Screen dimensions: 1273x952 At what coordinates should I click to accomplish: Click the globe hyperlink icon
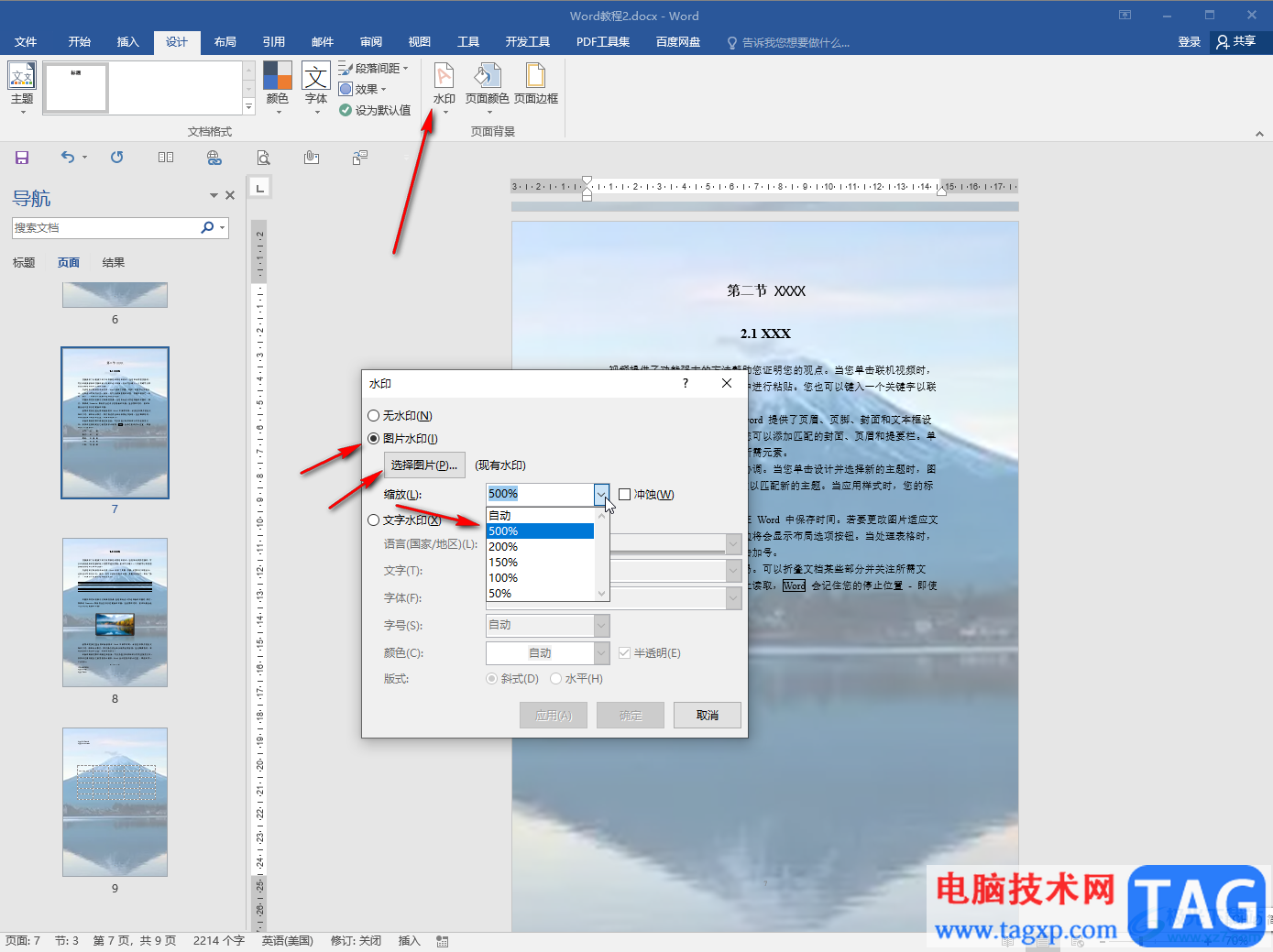coord(214,158)
